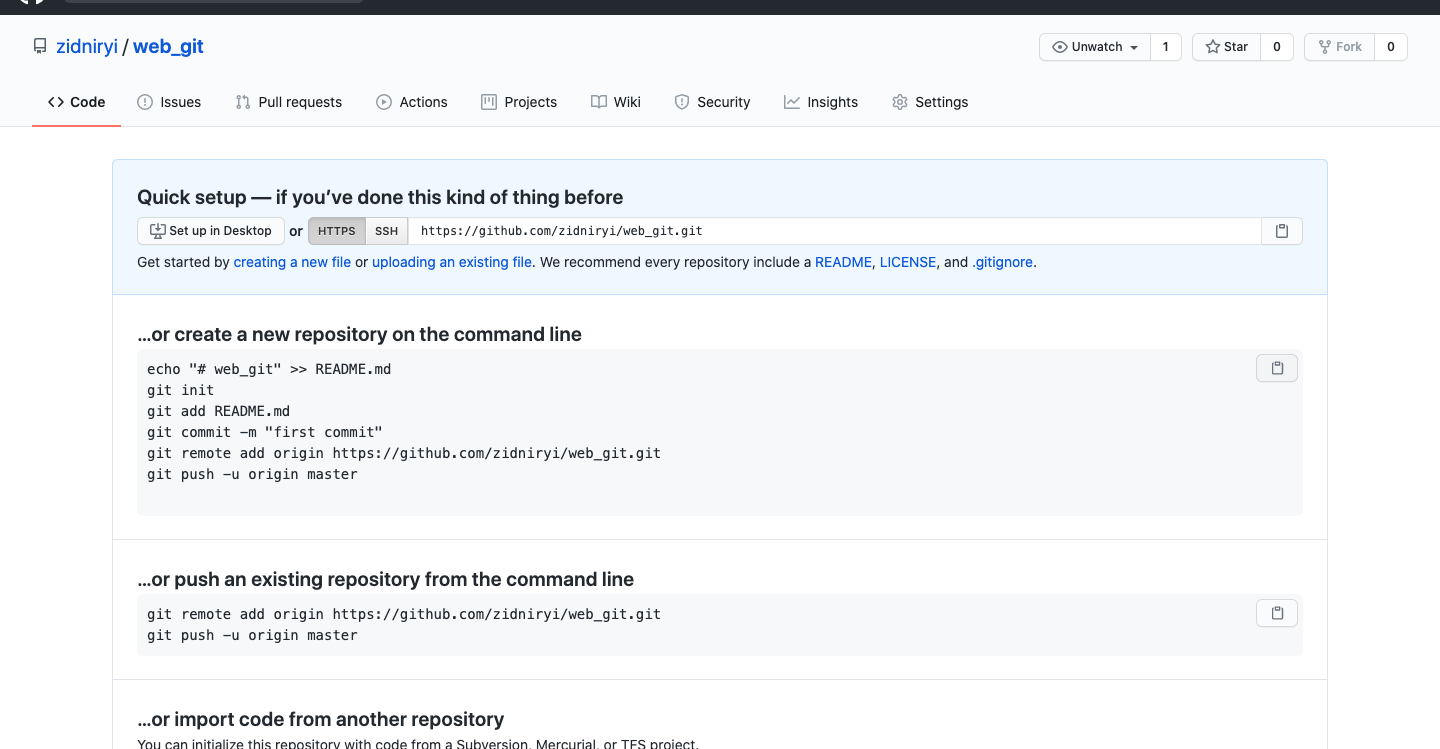Fork the web_git repository
1440x749 pixels.
pyautogui.click(x=1340, y=47)
